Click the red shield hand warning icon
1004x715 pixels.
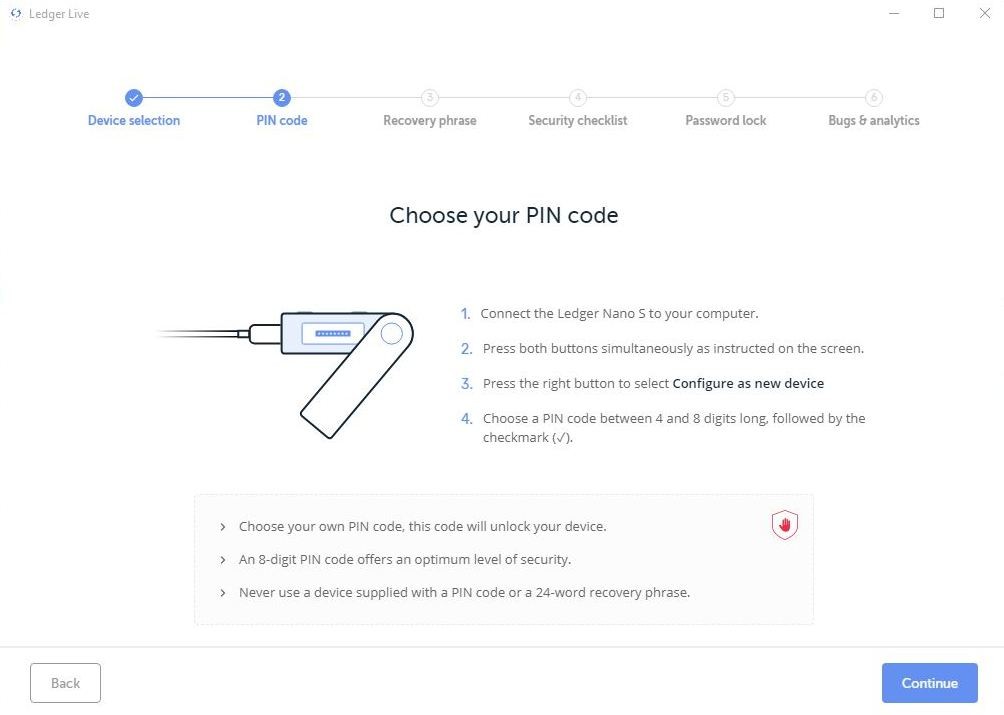click(x=785, y=525)
